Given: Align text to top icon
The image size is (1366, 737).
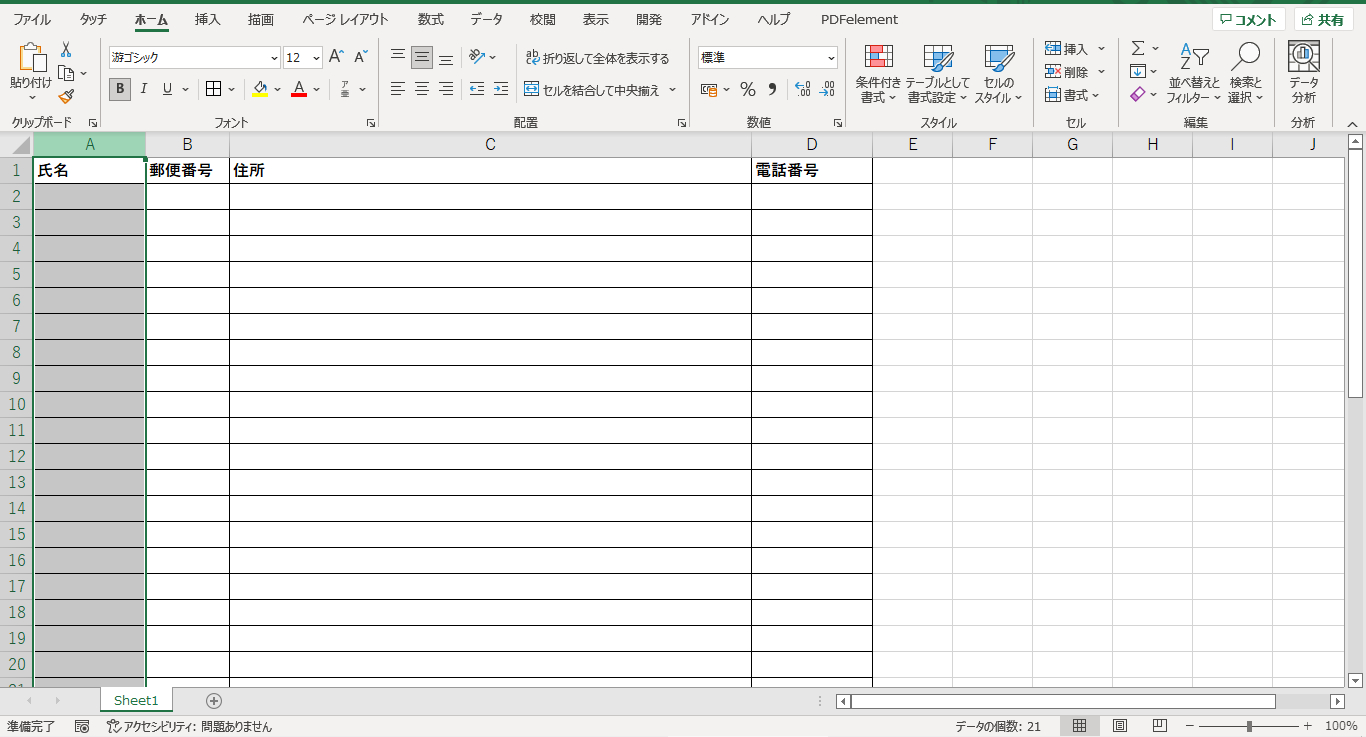Looking at the screenshot, I should point(398,57).
